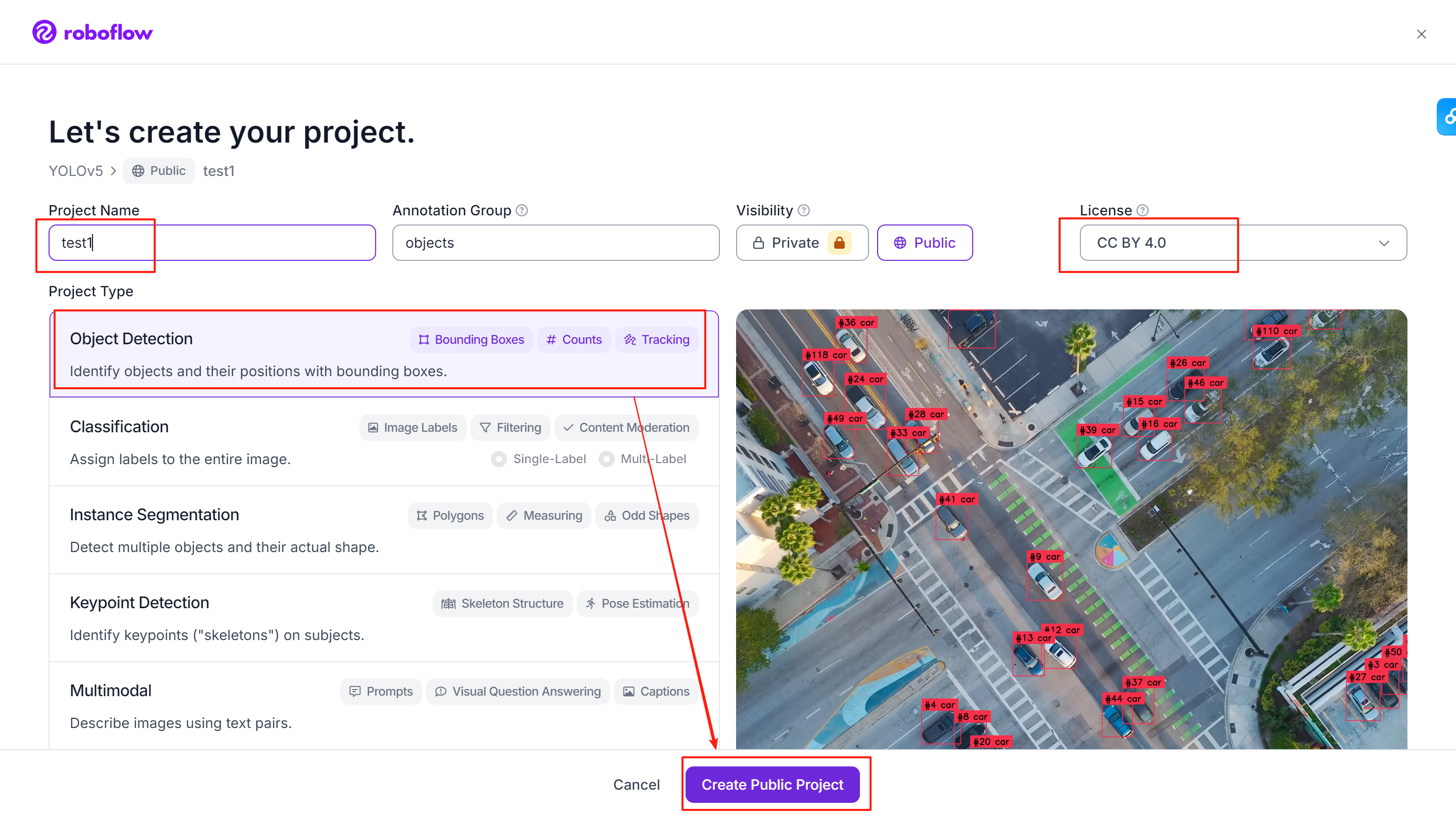This screenshot has width=1456, height=819.
Task: Click the Bounding Boxes tag icon
Action: 424,340
